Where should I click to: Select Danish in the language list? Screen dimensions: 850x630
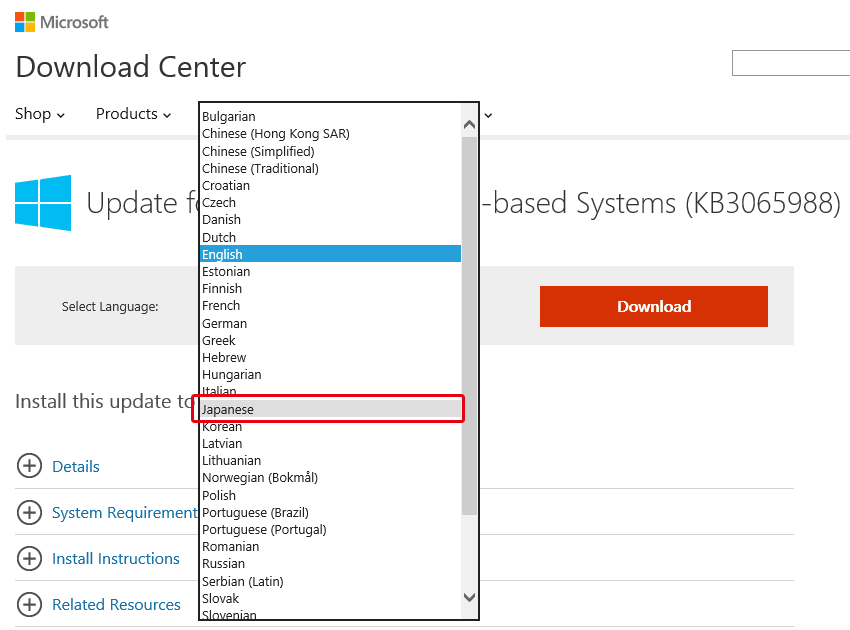point(331,220)
